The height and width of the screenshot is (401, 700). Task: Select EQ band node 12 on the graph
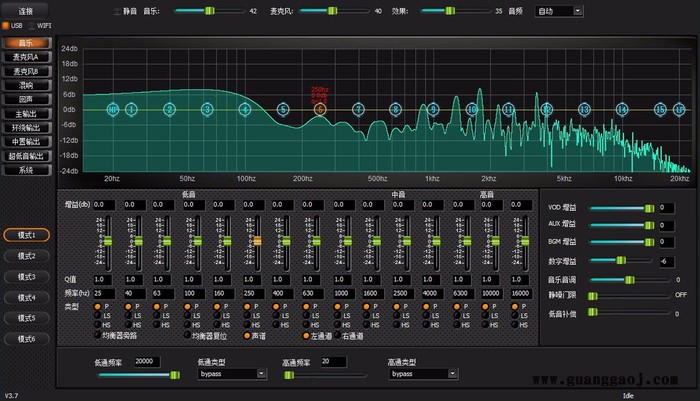pos(546,109)
